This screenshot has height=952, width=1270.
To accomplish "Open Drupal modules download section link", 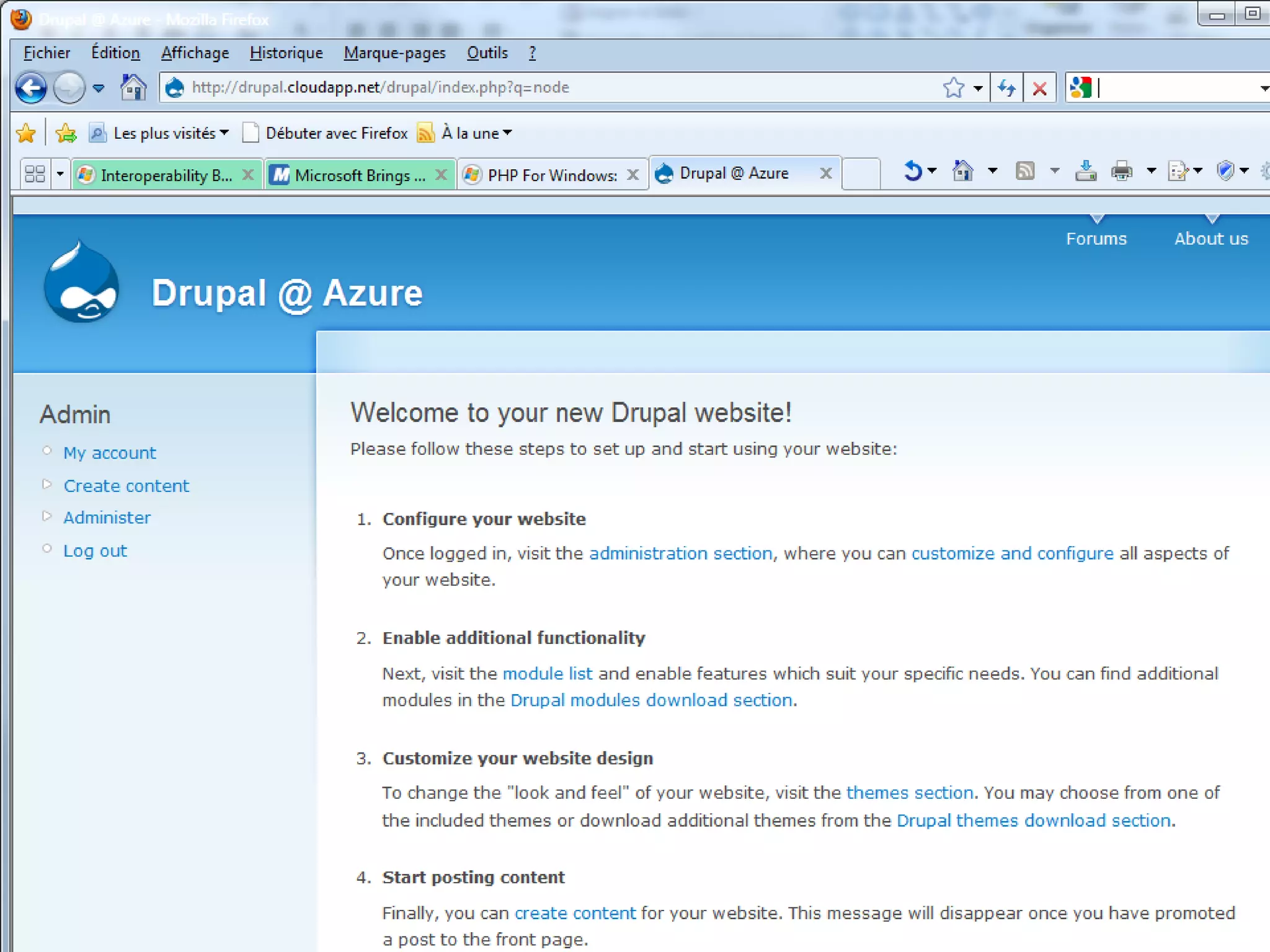I will click(651, 700).
